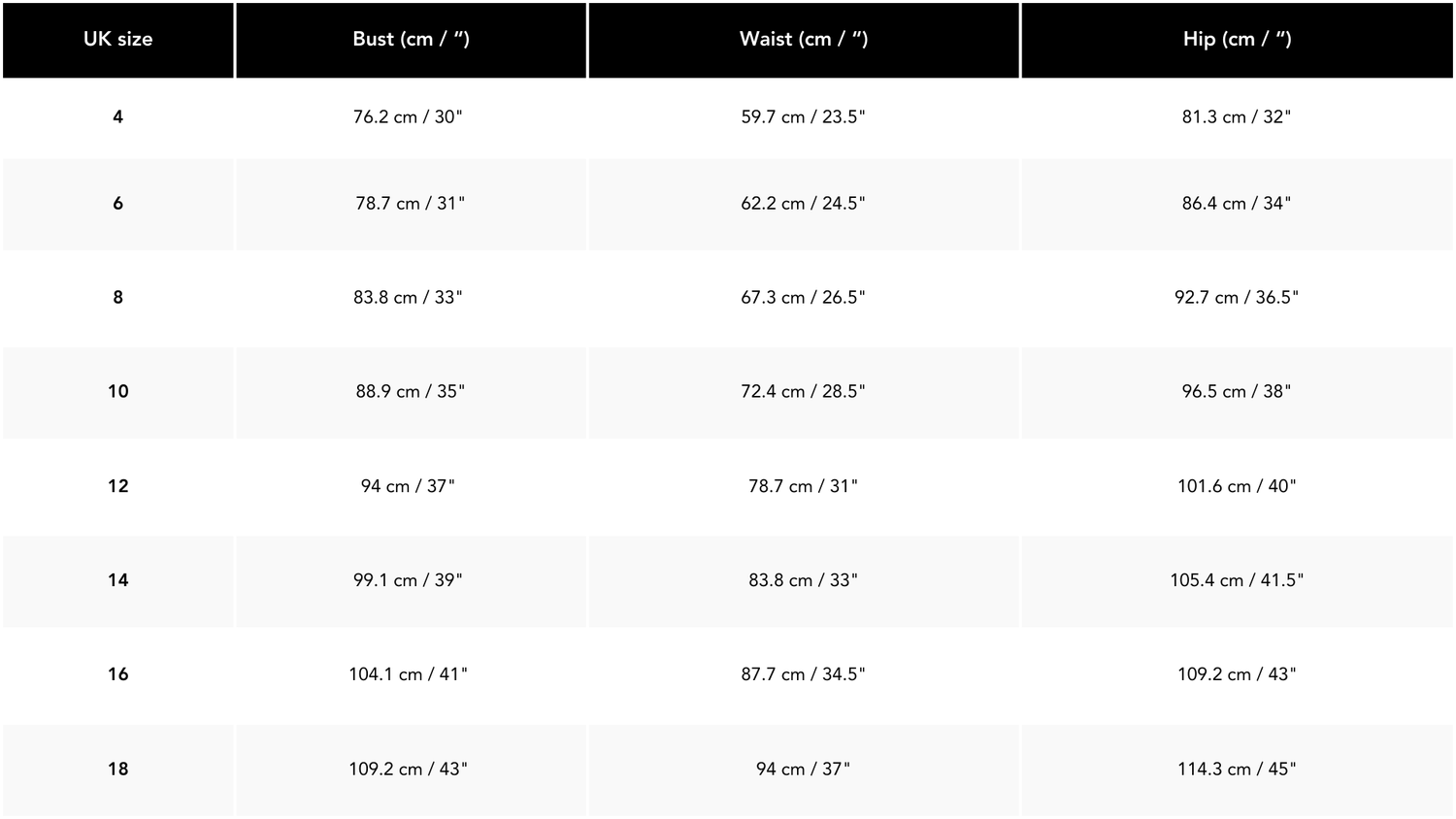1456x819 pixels.
Task: Click the waist value 87.7 cm / 34.5"
Action: 803,674
